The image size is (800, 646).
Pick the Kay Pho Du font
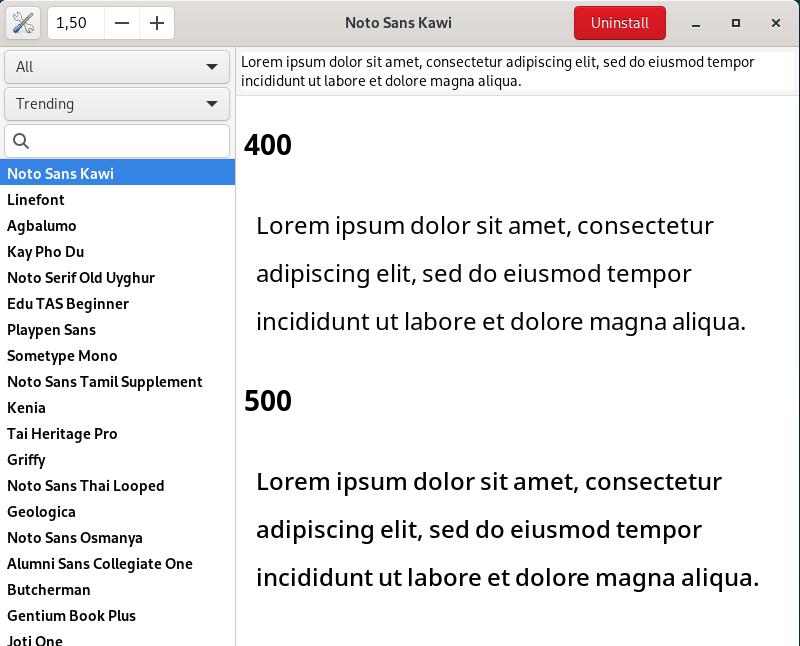click(x=117, y=252)
